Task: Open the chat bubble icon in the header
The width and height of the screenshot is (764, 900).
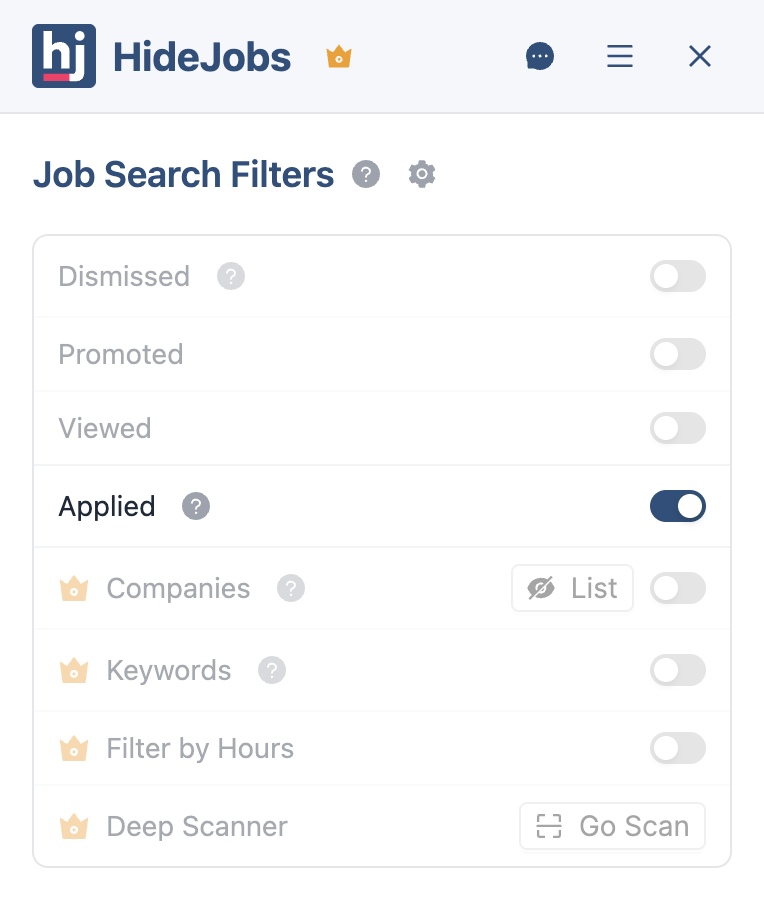Action: point(540,56)
